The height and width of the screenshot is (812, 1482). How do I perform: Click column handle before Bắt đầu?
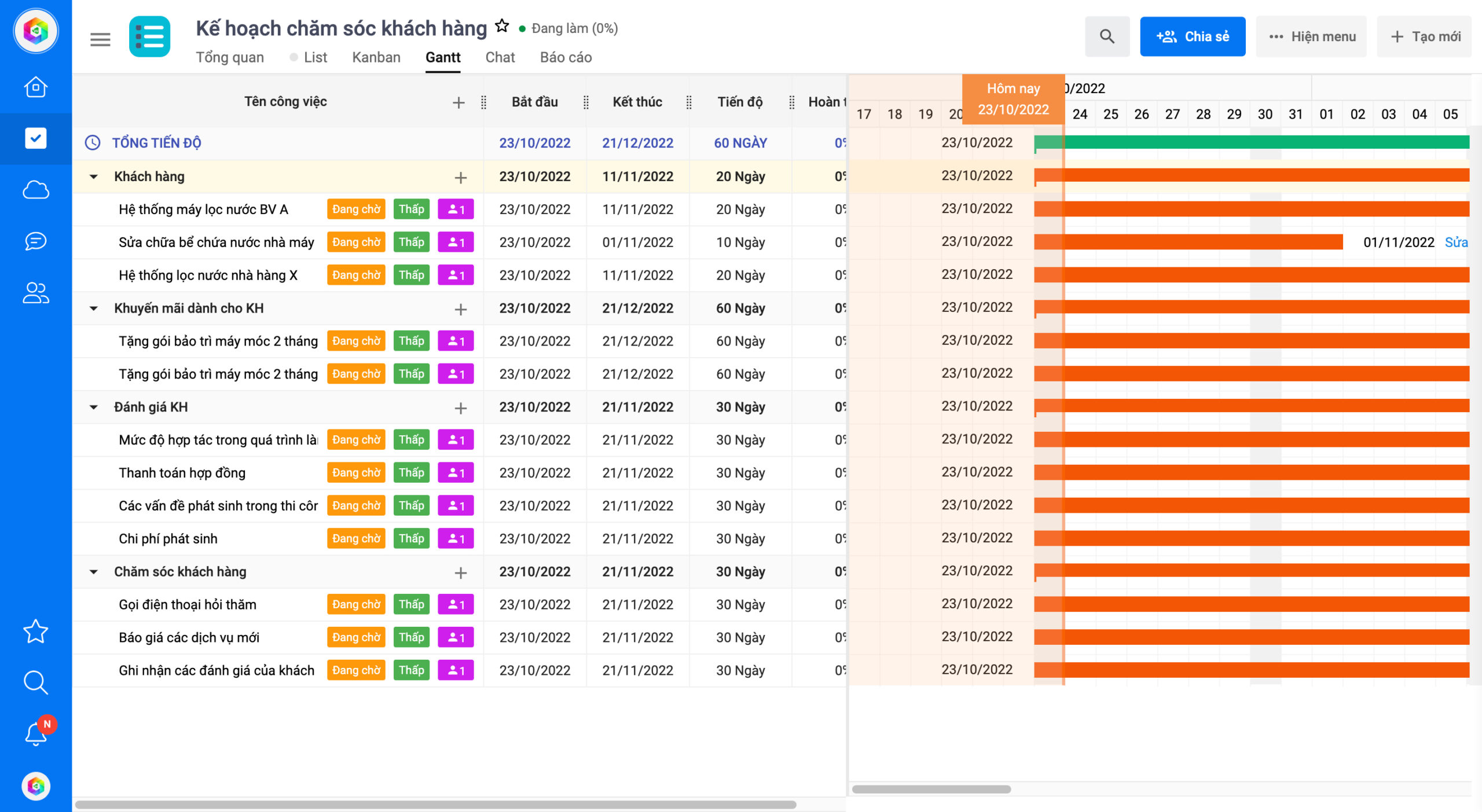(483, 102)
